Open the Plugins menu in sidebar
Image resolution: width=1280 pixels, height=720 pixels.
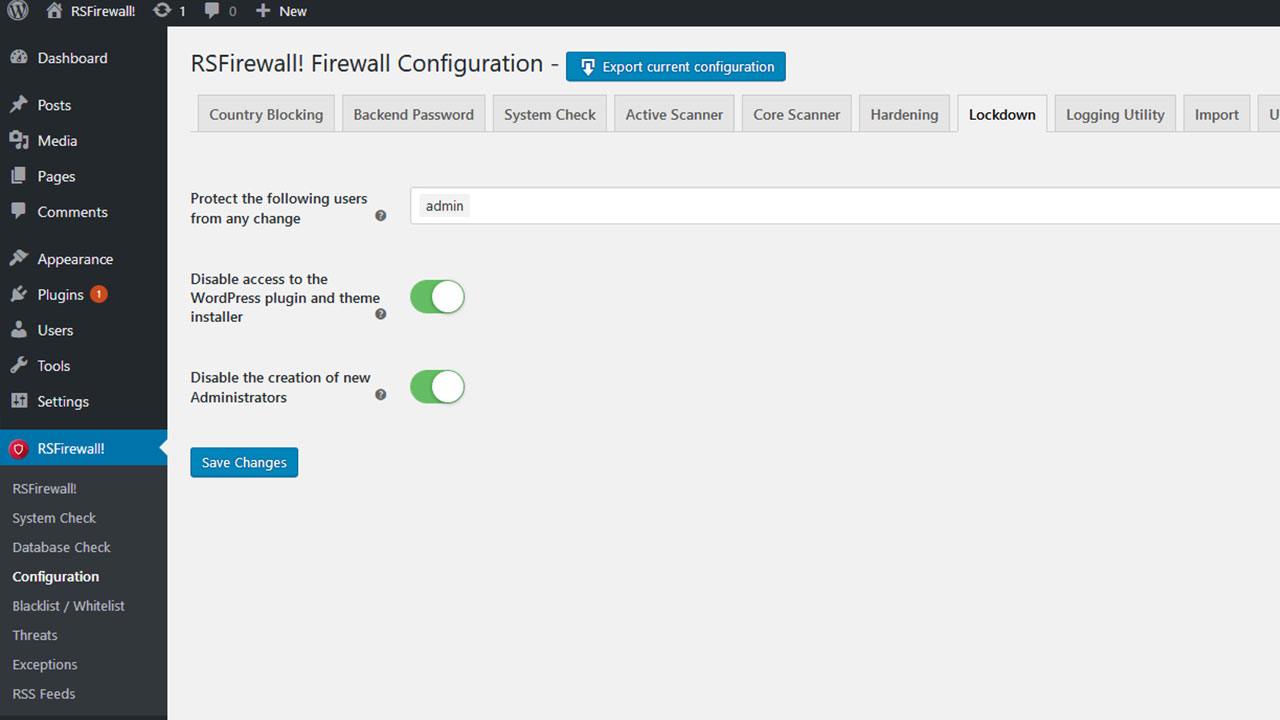coord(60,295)
